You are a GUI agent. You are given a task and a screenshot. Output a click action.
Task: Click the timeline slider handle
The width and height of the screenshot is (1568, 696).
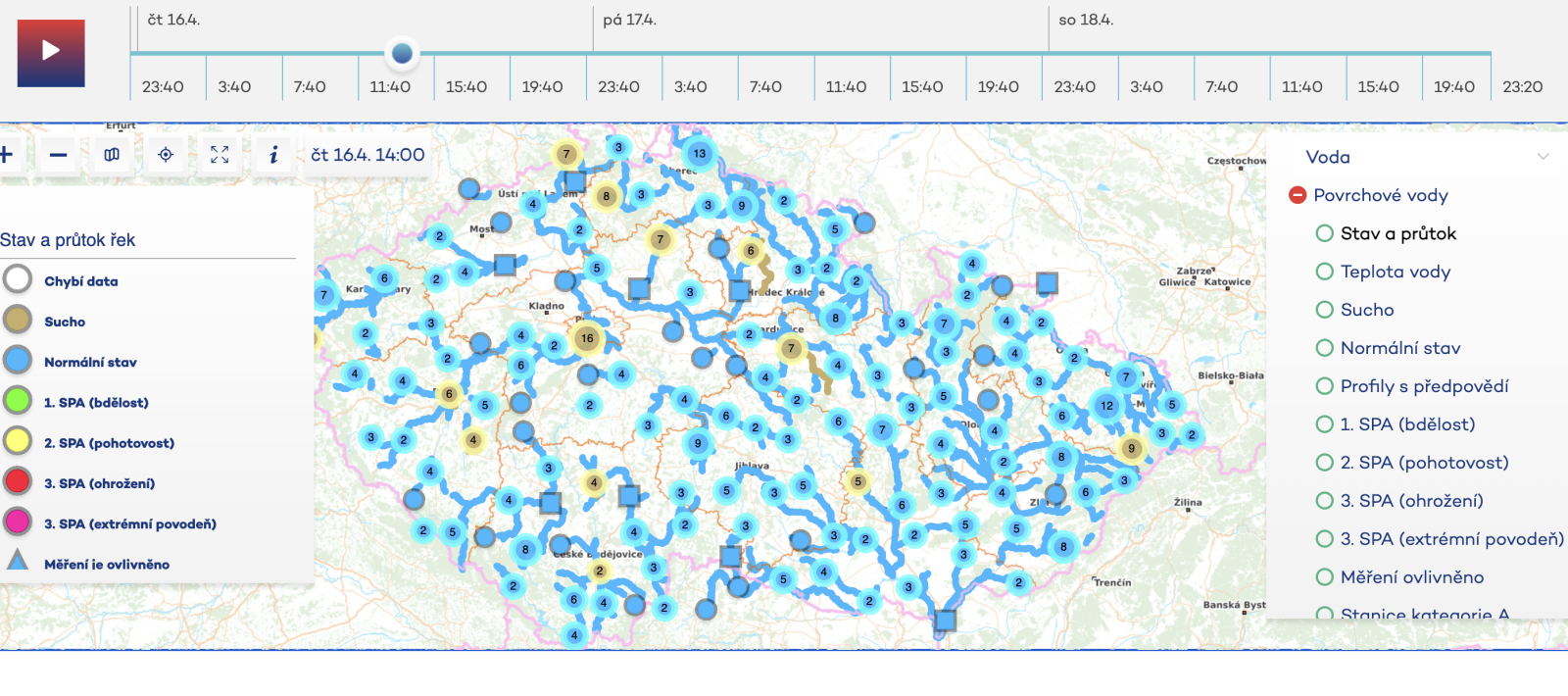[x=402, y=53]
